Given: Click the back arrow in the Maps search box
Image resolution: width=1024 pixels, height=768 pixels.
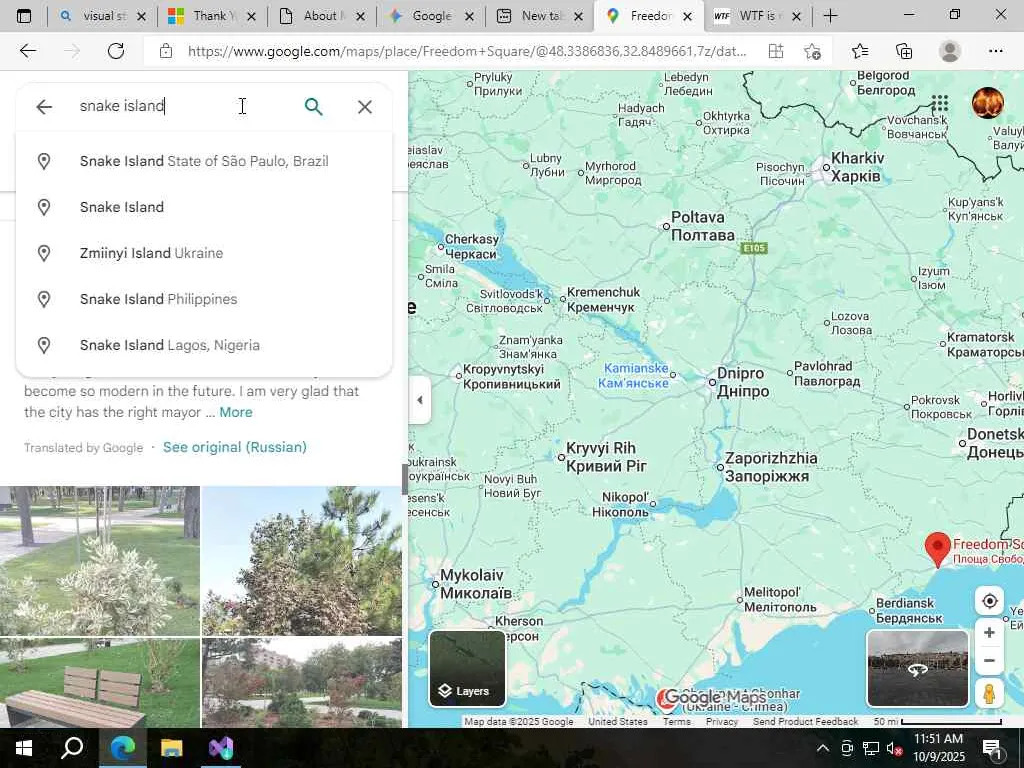Looking at the screenshot, I should click(x=44, y=106).
